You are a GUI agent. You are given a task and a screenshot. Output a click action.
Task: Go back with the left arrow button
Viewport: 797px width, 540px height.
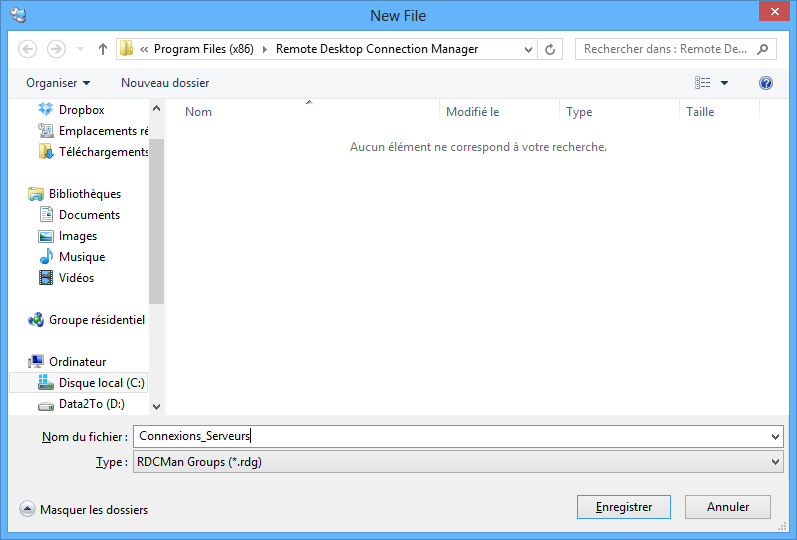[x=27, y=49]
